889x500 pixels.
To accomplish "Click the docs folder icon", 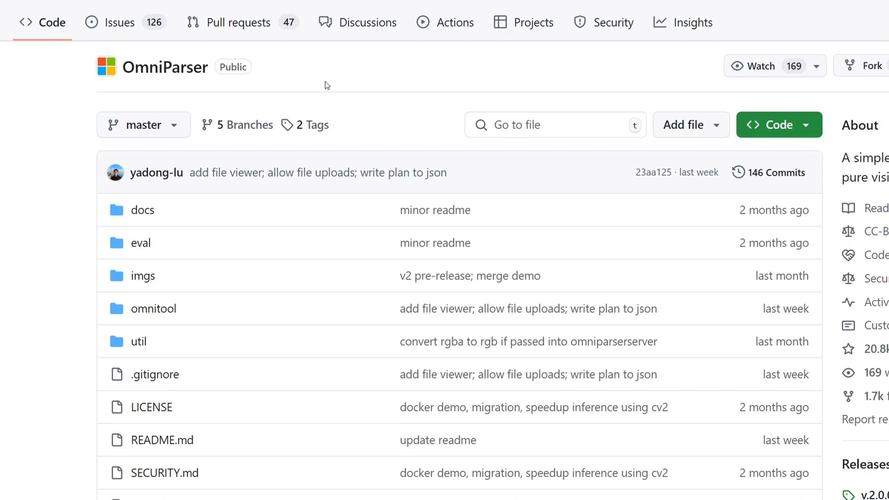I will (x=117, y=210).
